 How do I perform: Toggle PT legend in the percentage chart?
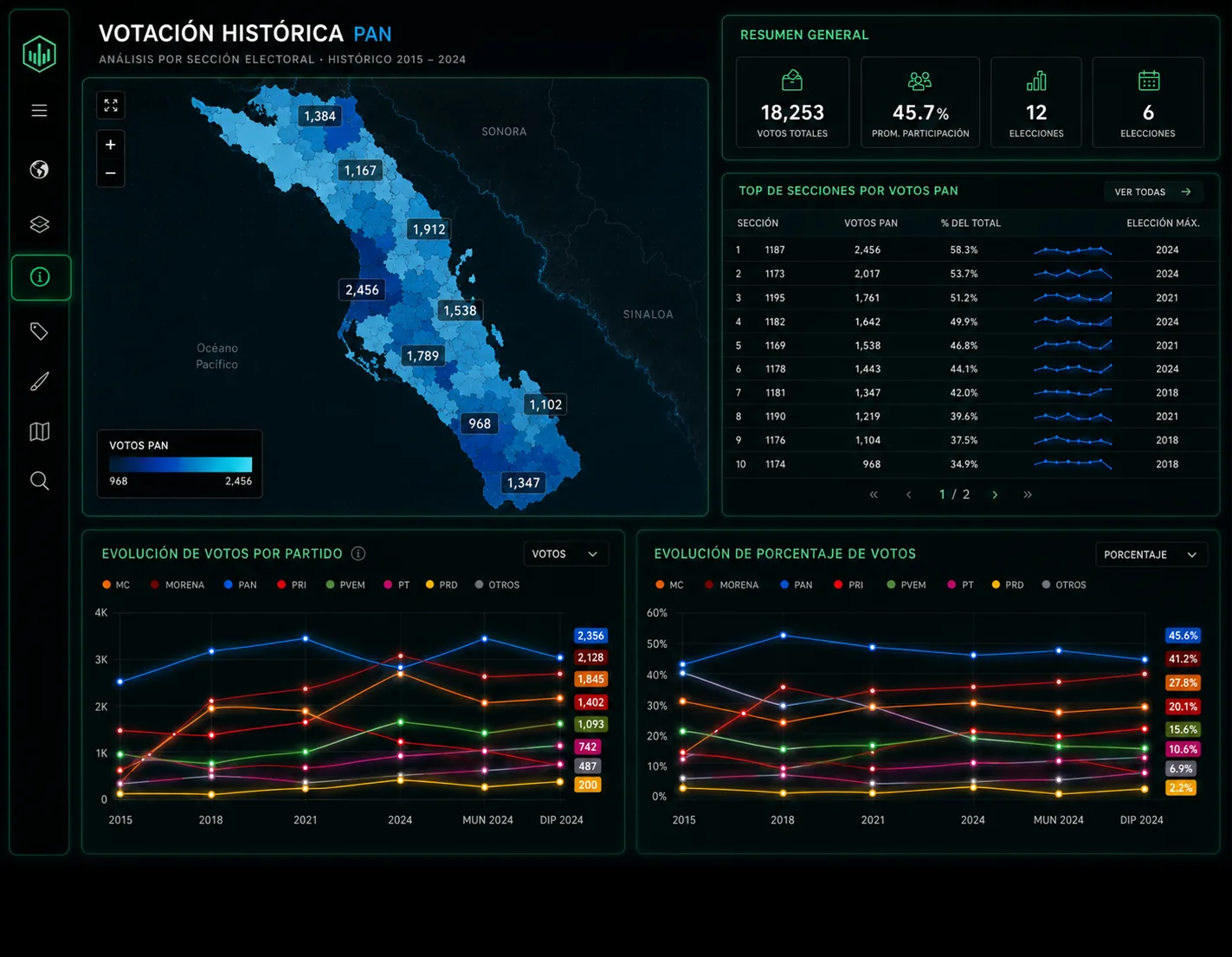coord(960,585)
